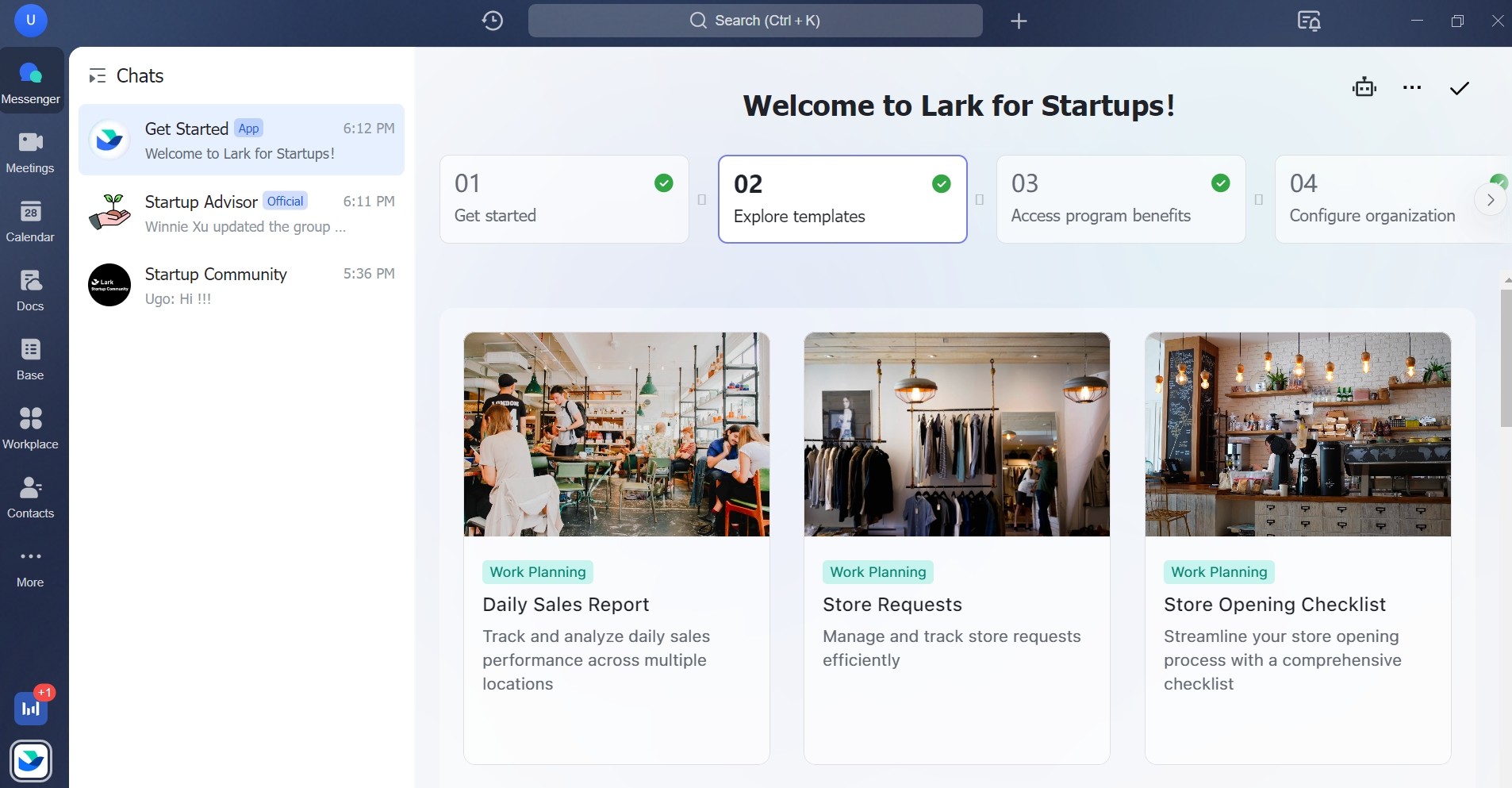Viewport: 1512px width, 788px height.
Task: Click 'Streamline your store opening' description
Action: (1283, 660)
